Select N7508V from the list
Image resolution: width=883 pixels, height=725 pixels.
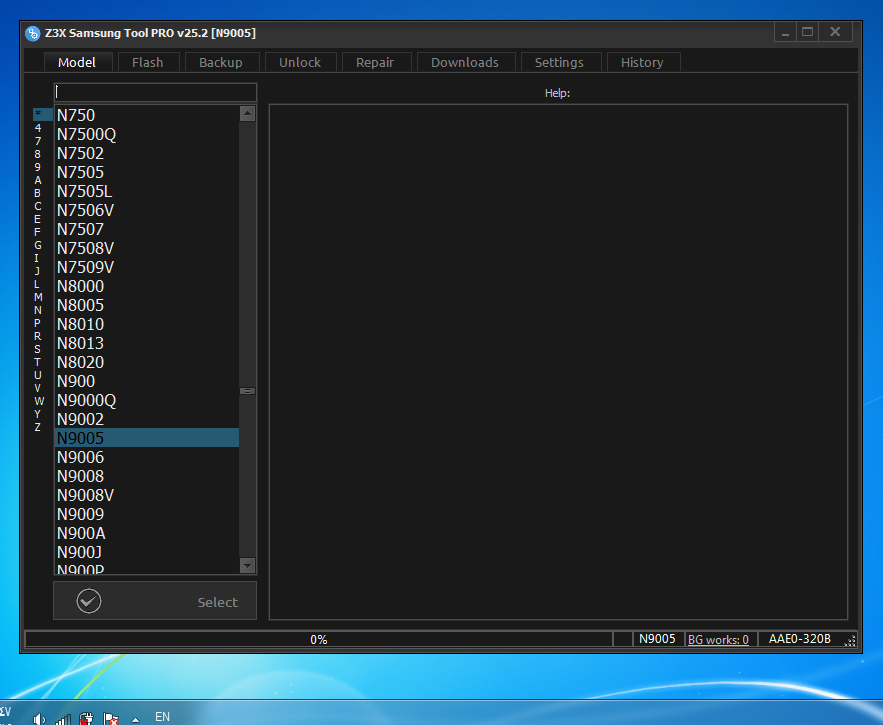(x=147, y=248)
